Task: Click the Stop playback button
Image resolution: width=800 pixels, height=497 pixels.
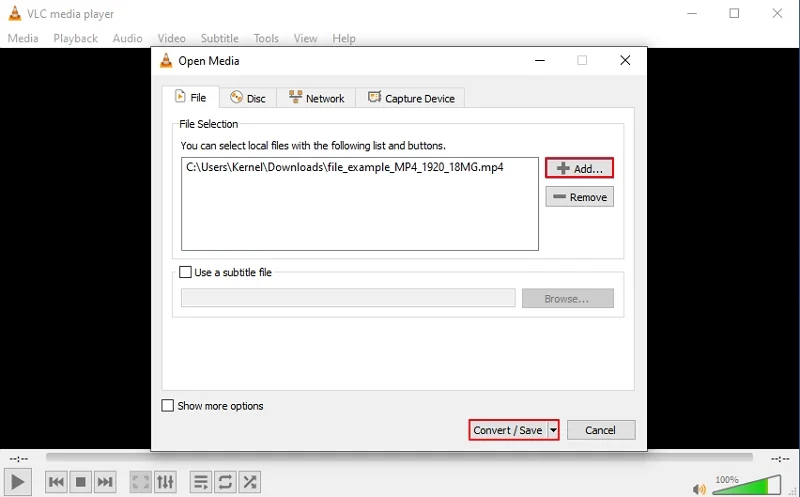Action: pyautogui.click(x=81, y=482)
